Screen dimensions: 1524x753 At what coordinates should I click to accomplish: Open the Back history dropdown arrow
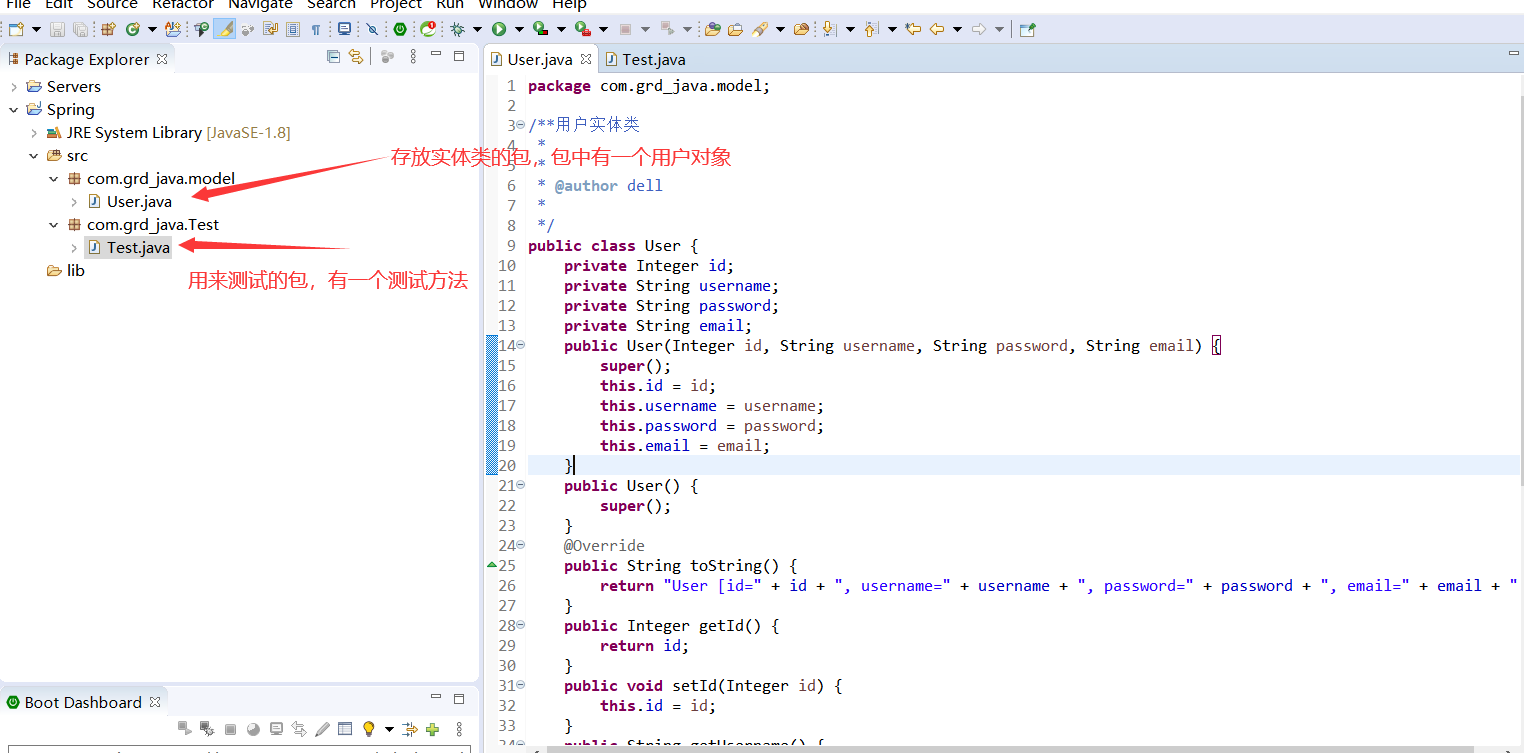(957, 29)
